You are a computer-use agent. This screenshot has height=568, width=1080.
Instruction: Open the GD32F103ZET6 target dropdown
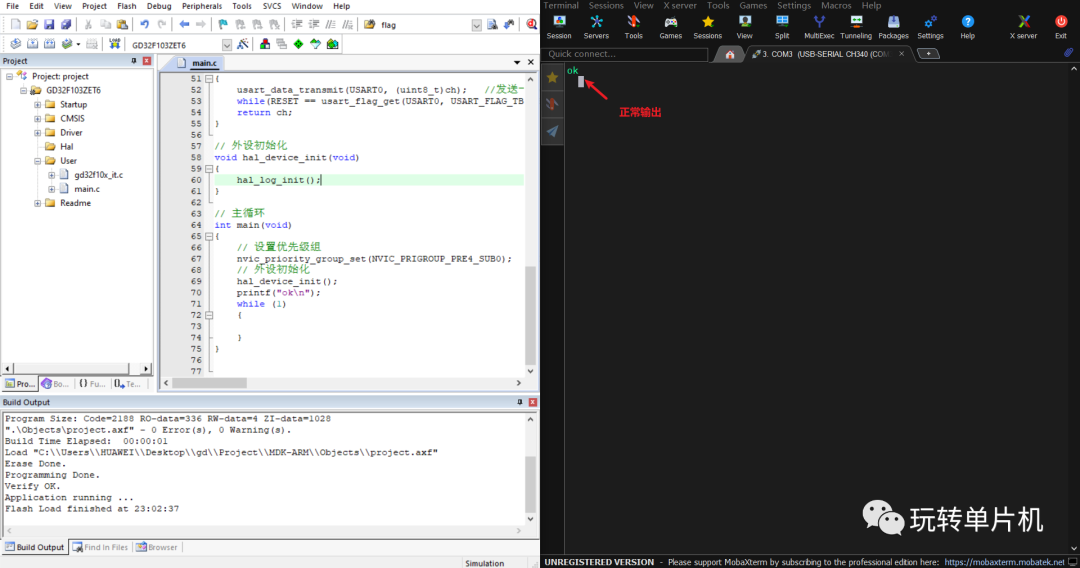(x=227, y=44)
